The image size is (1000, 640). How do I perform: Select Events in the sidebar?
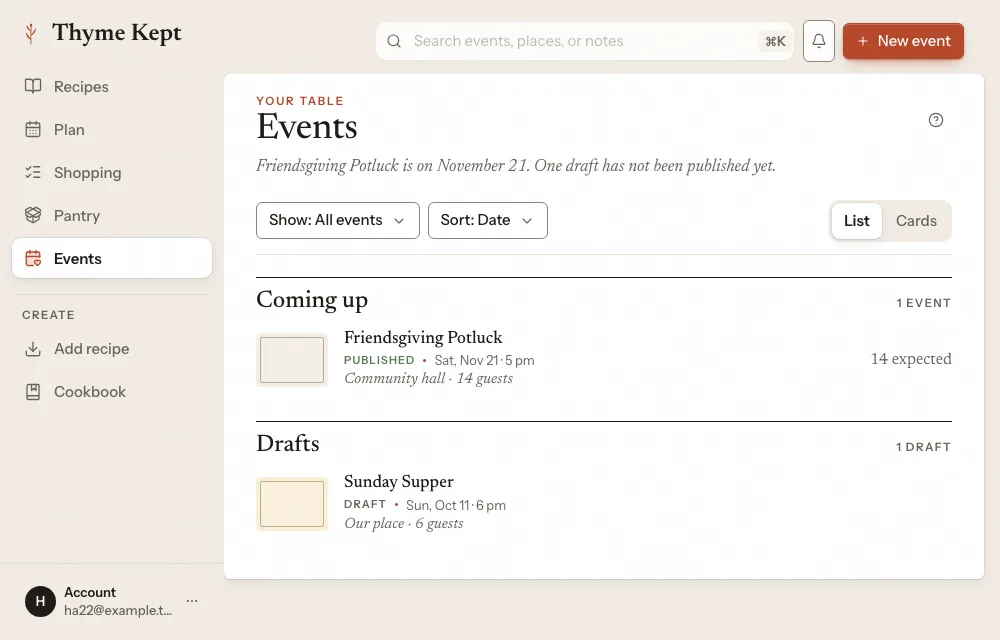click(x=112, y=258)
